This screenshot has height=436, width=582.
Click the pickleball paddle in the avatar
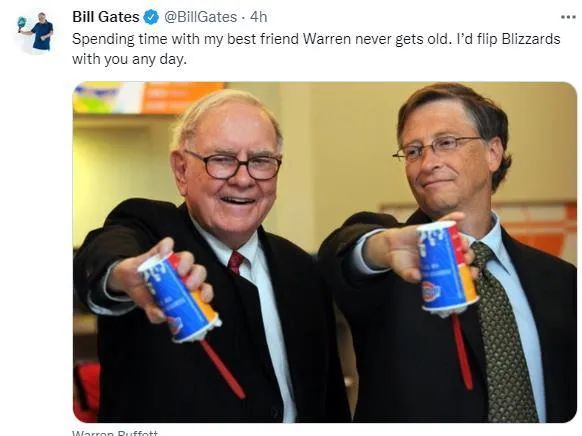[x=22, y=24]
